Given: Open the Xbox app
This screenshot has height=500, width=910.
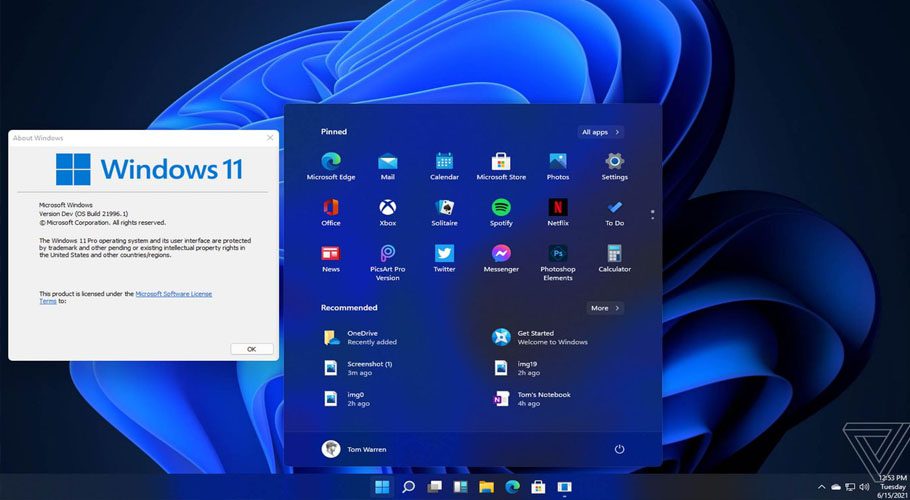Looking at the screenshot, I should 388,212.
